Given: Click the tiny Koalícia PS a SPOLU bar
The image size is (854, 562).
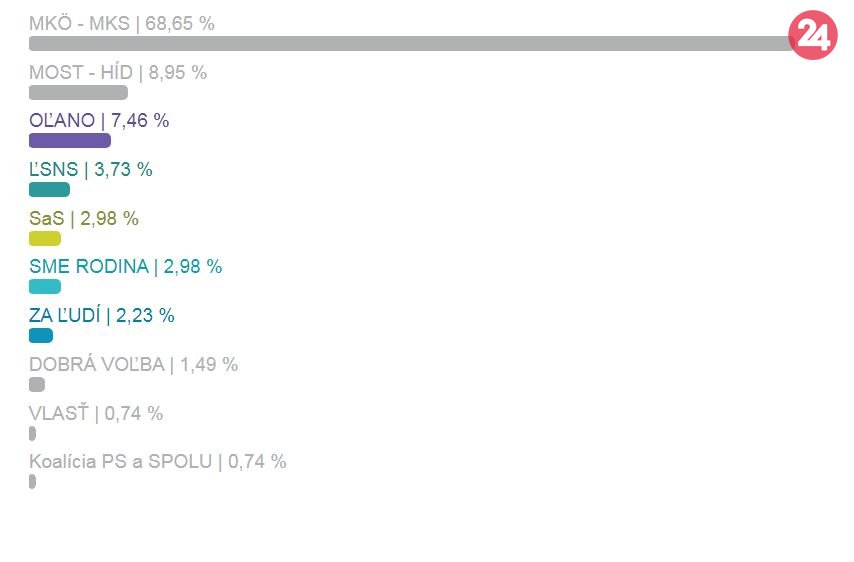Looking at the screenshot, I should pyautogui.click(x=33, y=482).
